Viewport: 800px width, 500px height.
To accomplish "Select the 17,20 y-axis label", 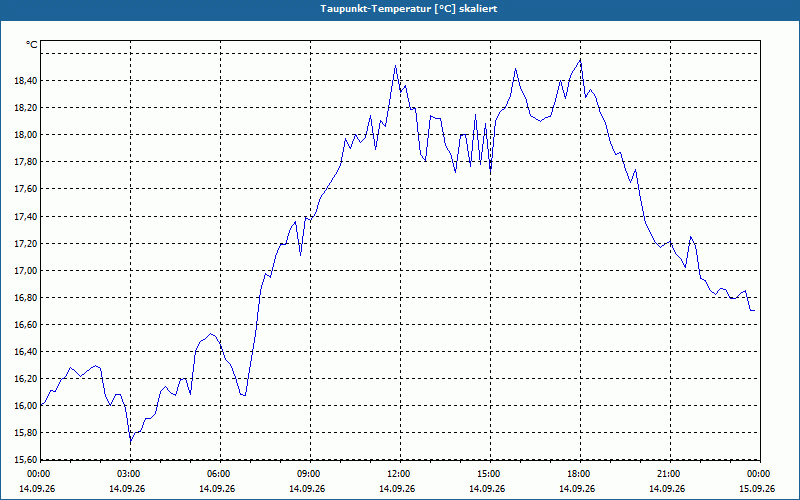I will click(27, 244).
